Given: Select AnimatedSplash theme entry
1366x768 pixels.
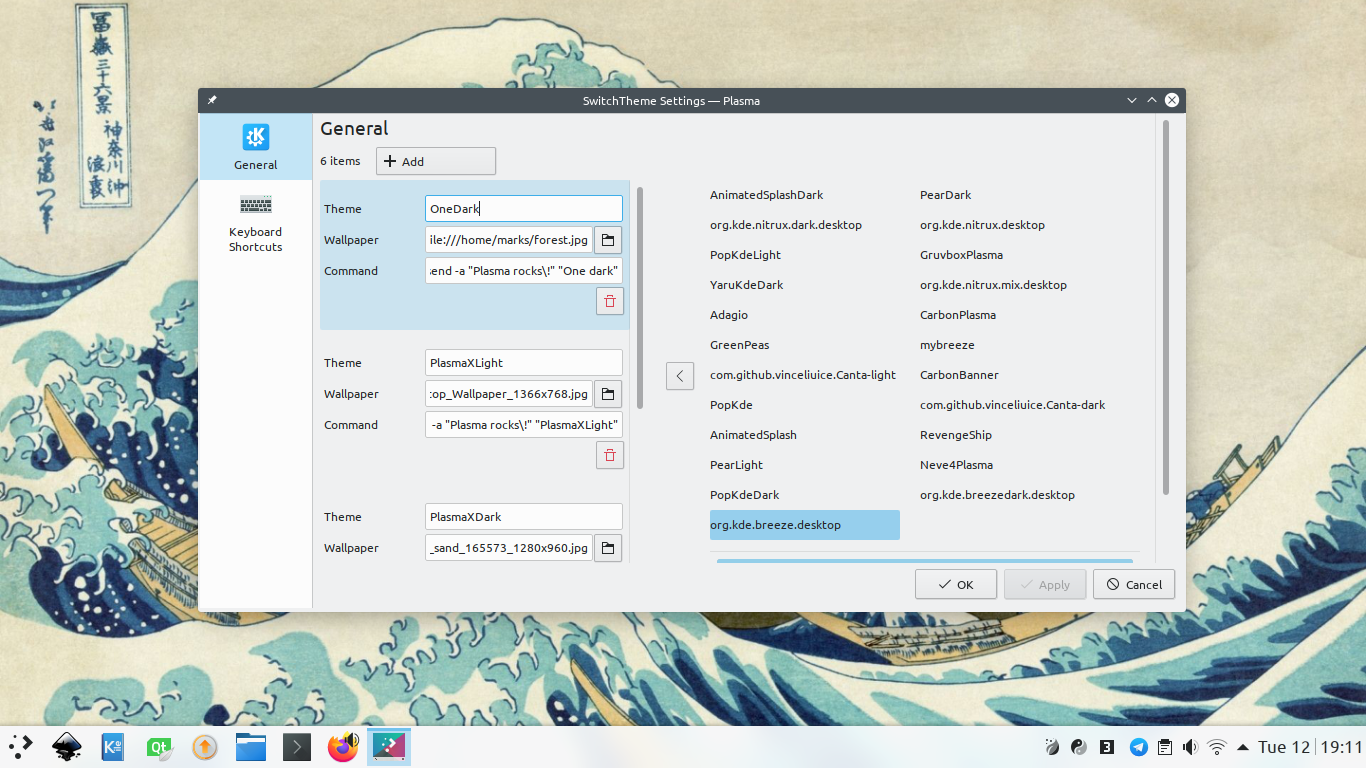Looking at the screenshot, I should (x=753, y=435).
